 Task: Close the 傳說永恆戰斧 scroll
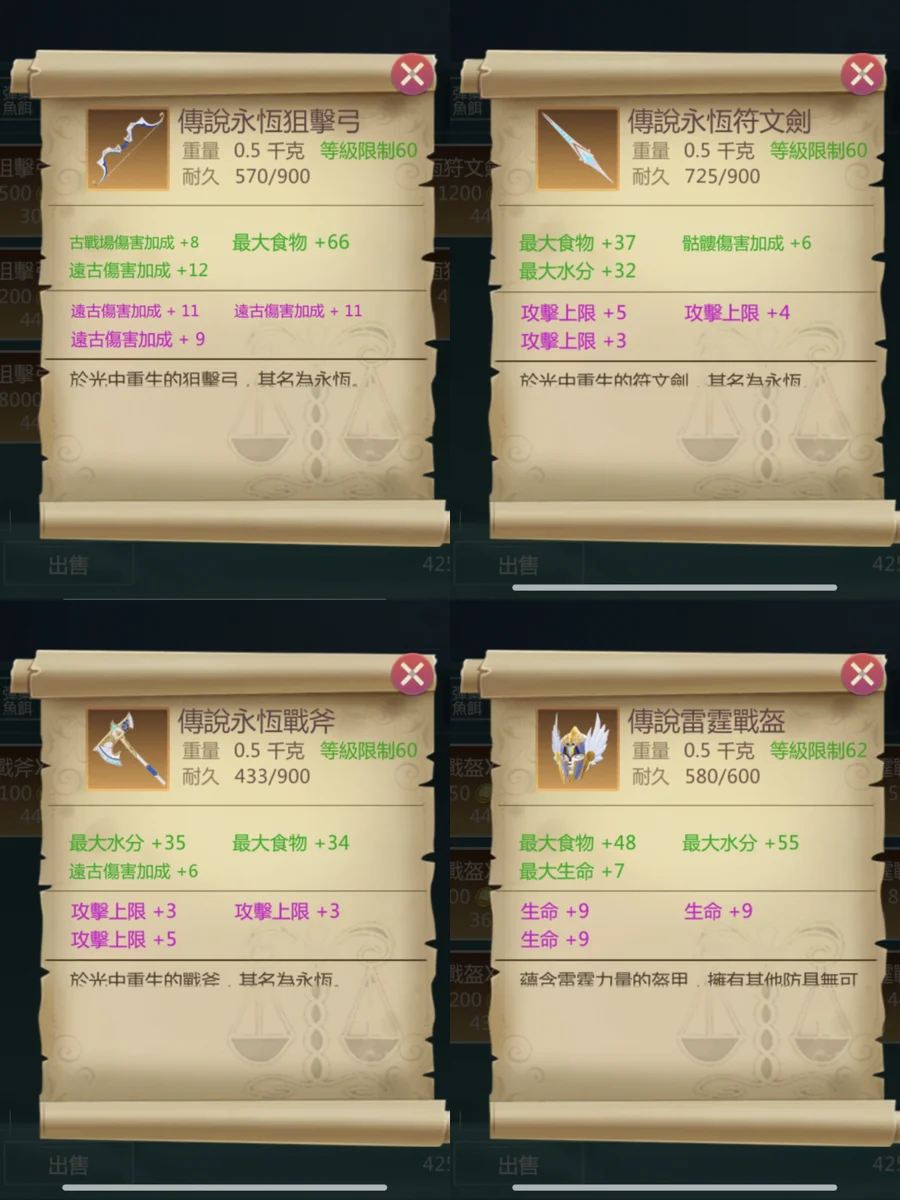(412, 674)
